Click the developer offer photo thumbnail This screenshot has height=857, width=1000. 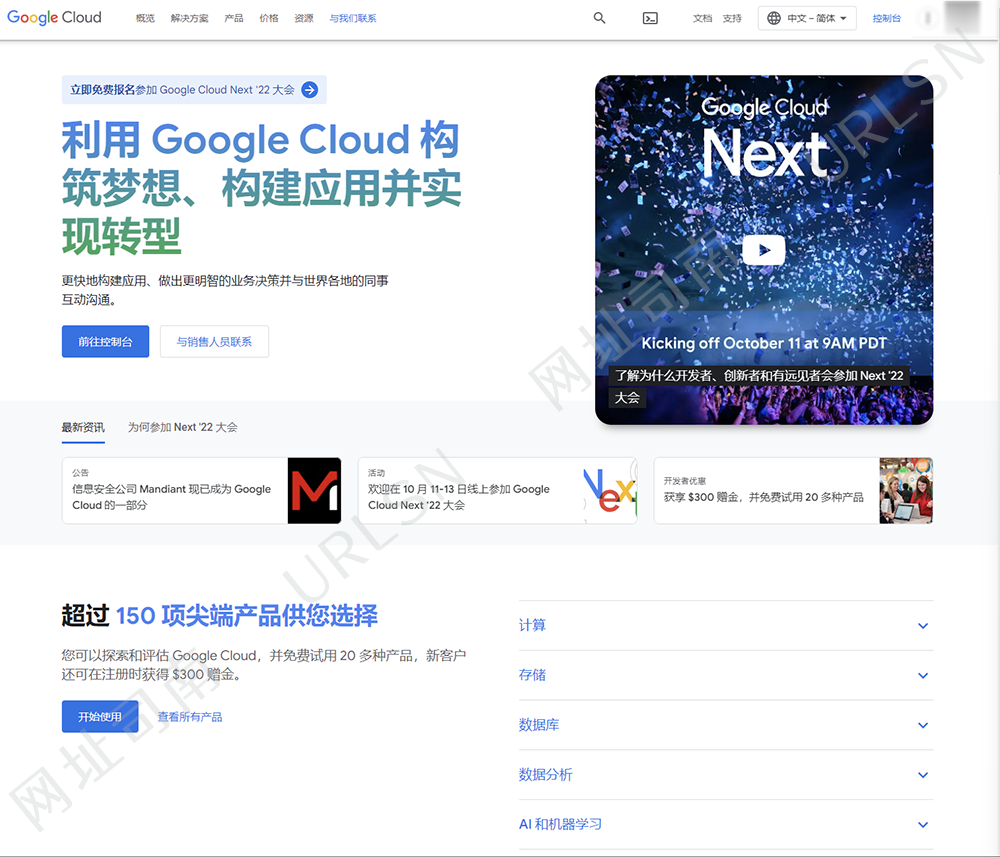pos(906,490)
